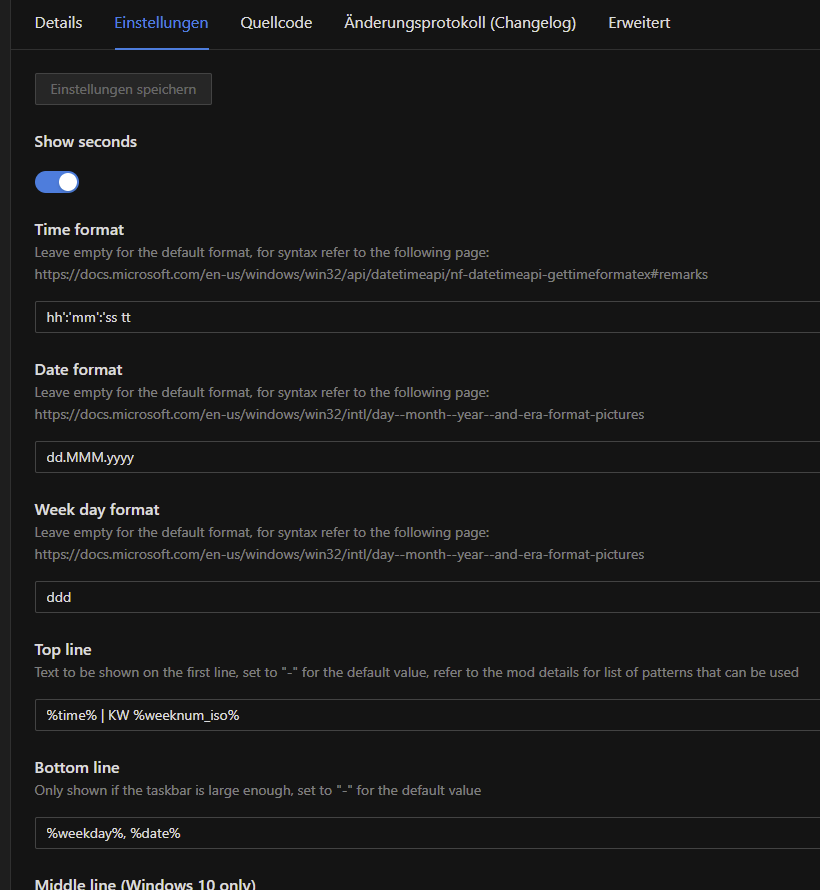Focus the Top line input field
820x890 pixels.
click(427, 715)
